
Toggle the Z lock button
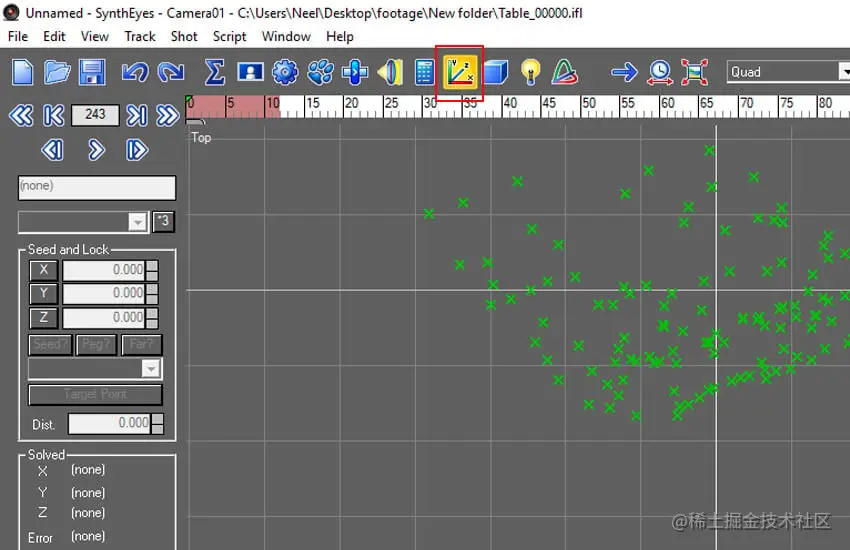point(43,318)
